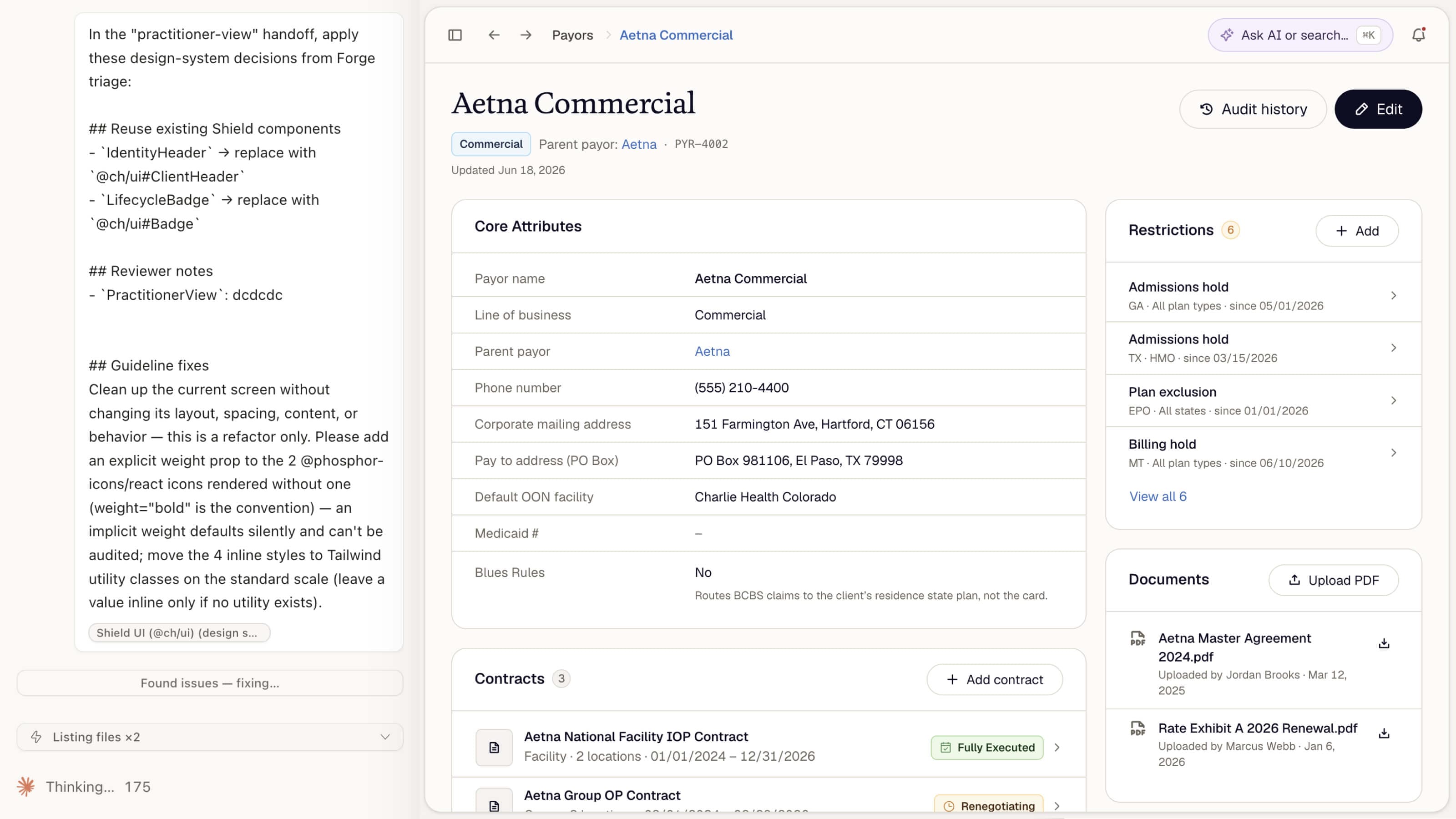Click the Payor name value Aetna Commercial

[x=751, y=278]
